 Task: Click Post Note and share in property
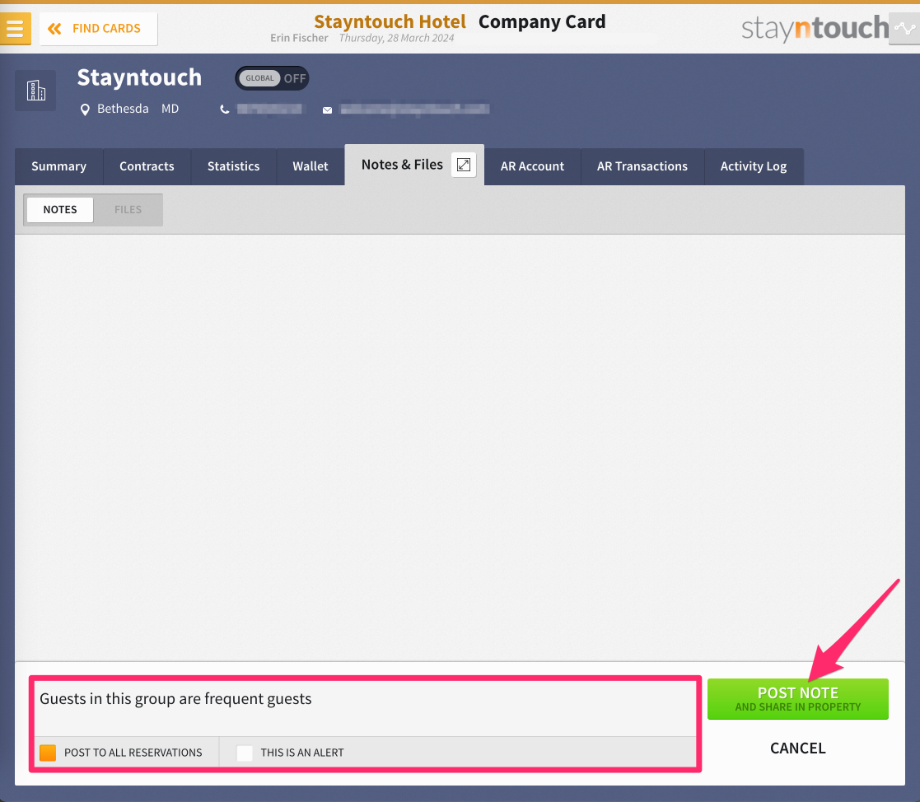(798, 699)
